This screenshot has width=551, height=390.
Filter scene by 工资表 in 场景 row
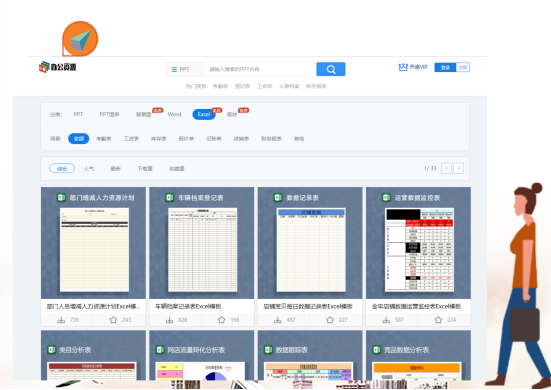coord(131,139)
